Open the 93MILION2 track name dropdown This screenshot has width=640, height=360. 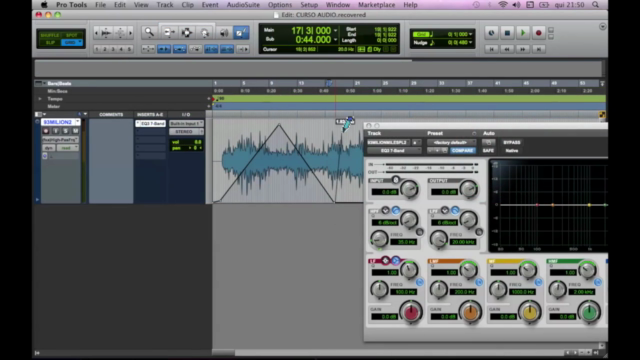click(78, 122)
